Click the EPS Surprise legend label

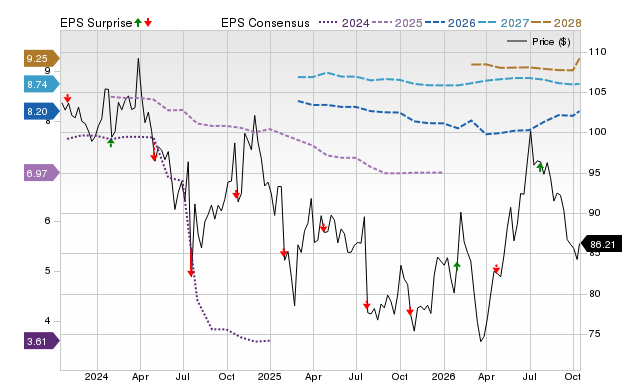(x=96, y=23)
